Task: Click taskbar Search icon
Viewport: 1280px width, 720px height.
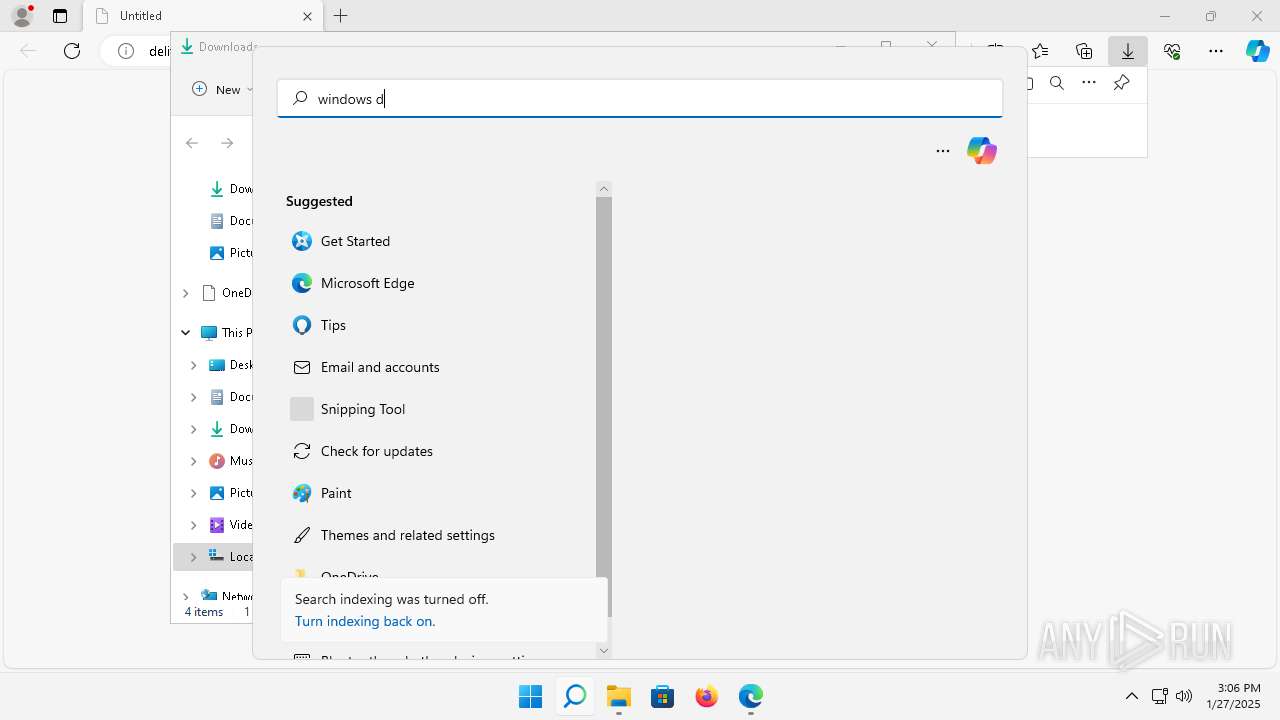Action: tap(575, 696)
